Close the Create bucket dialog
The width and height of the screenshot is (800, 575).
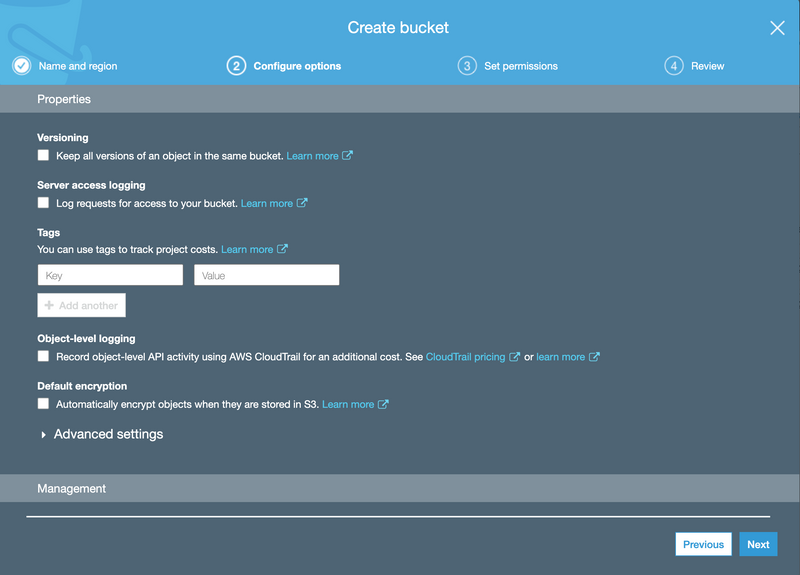(777, 28)
